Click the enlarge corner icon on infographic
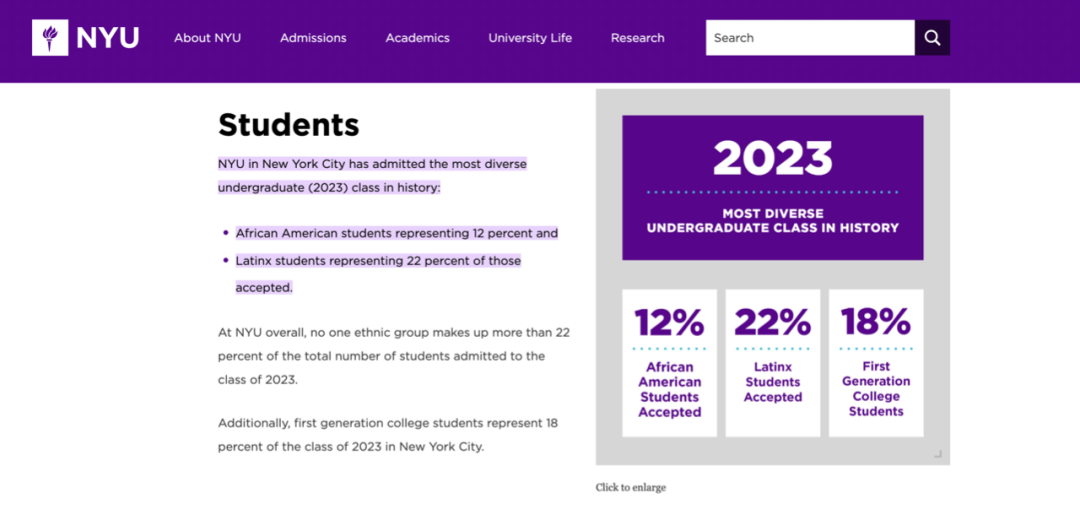1080x515 pixels. coord(938,454)
